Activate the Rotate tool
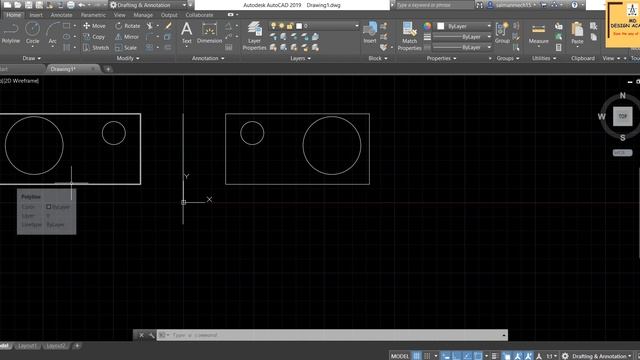The image size is (640, 360). [127, 26]
